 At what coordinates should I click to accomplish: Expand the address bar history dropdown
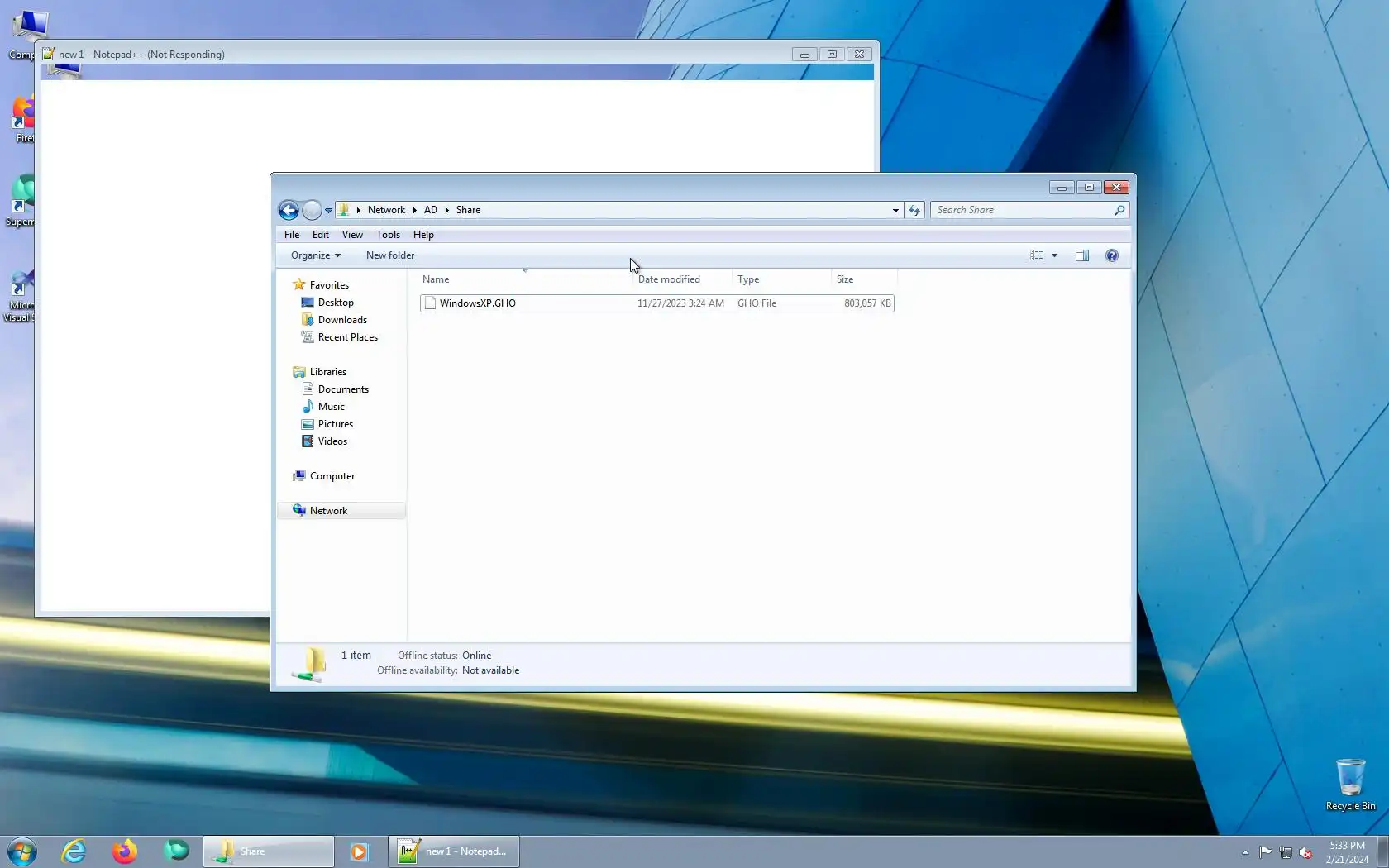point(895,210)
